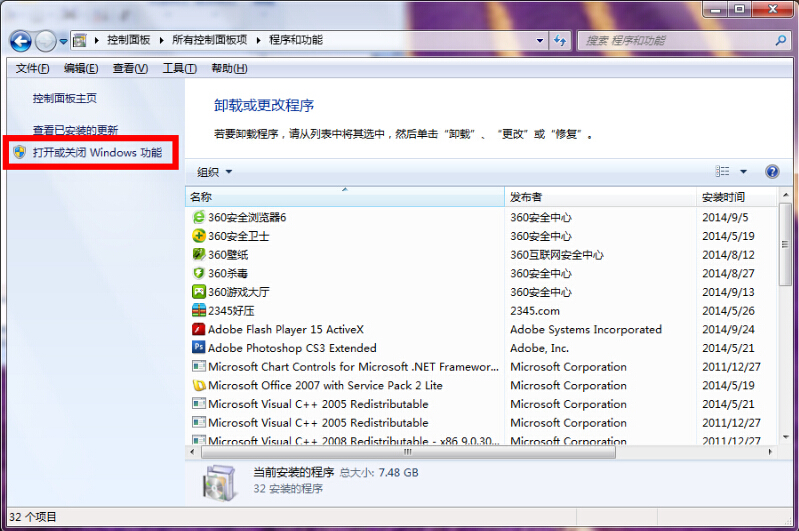Image resolution: width=799 pixels, height=531 pixels.
Task: Expand the 组织 dropdown menu
Action: [x=214, y=172]
